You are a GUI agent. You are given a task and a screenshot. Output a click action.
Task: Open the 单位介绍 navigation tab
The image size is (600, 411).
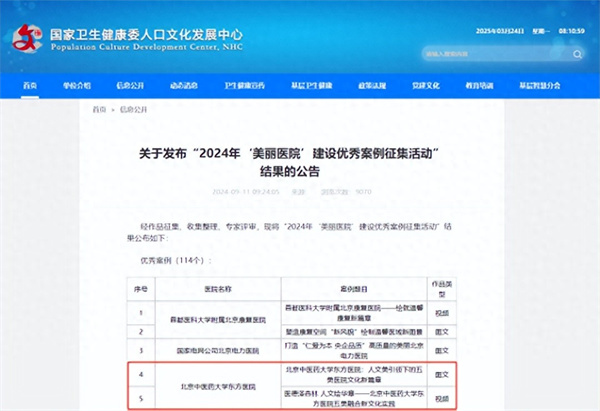coord(79,87)
